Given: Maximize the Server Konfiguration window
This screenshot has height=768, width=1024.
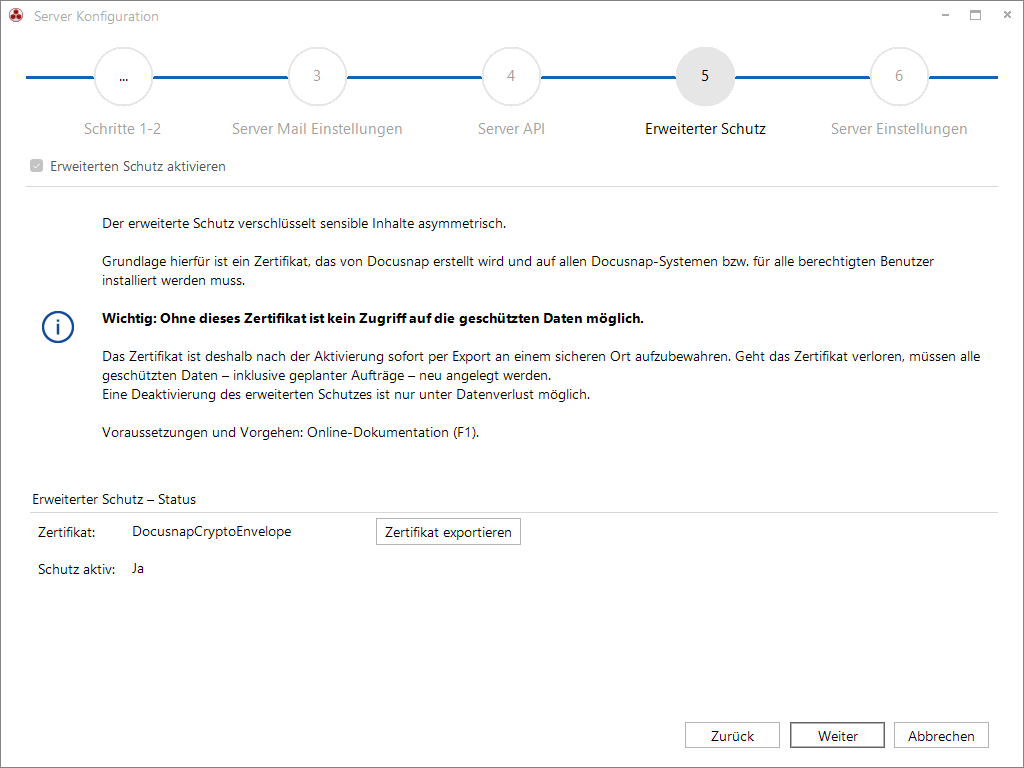Looking at the screenshot, I should [976, 15].
